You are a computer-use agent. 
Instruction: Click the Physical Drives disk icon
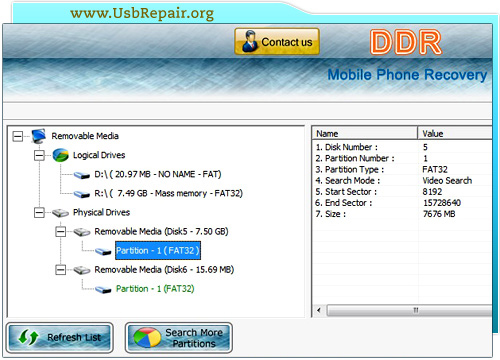[60, 213]
